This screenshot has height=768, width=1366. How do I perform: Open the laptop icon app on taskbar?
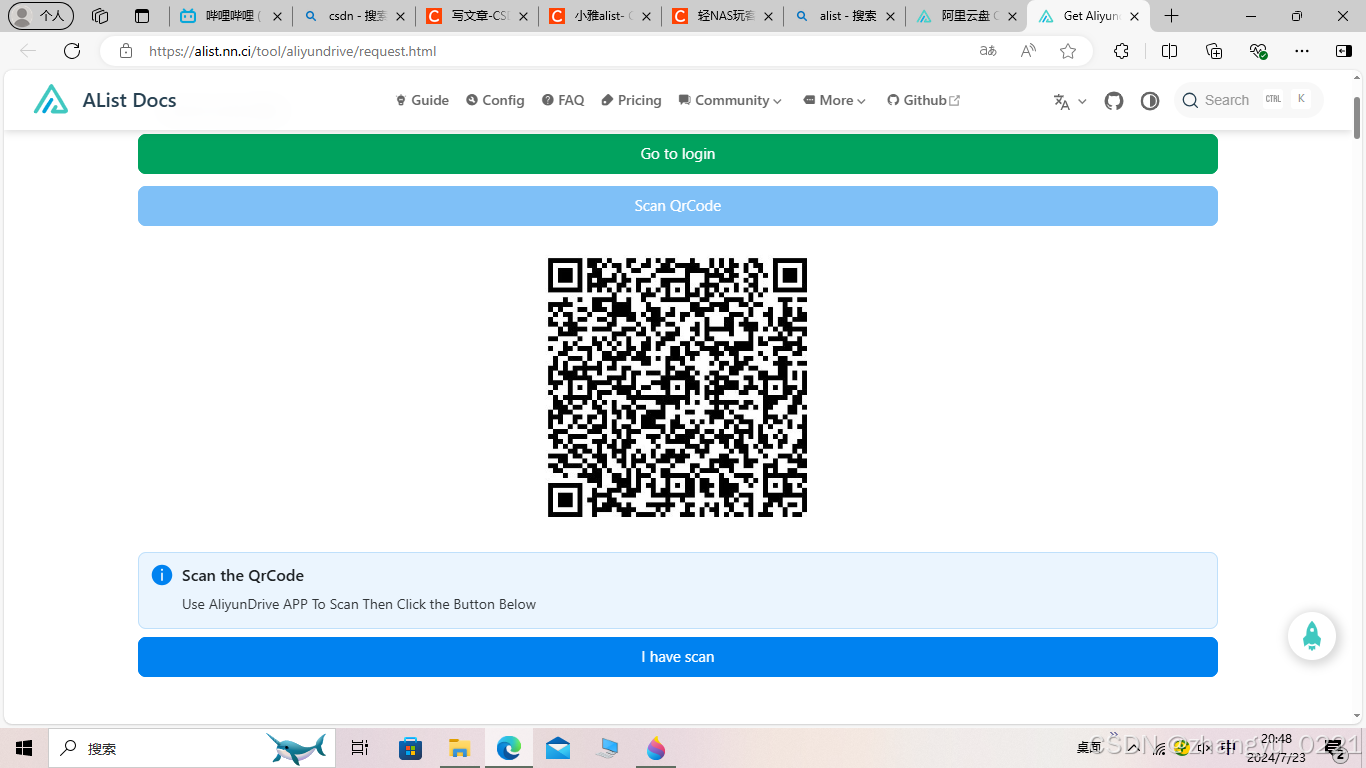[607, 748]
